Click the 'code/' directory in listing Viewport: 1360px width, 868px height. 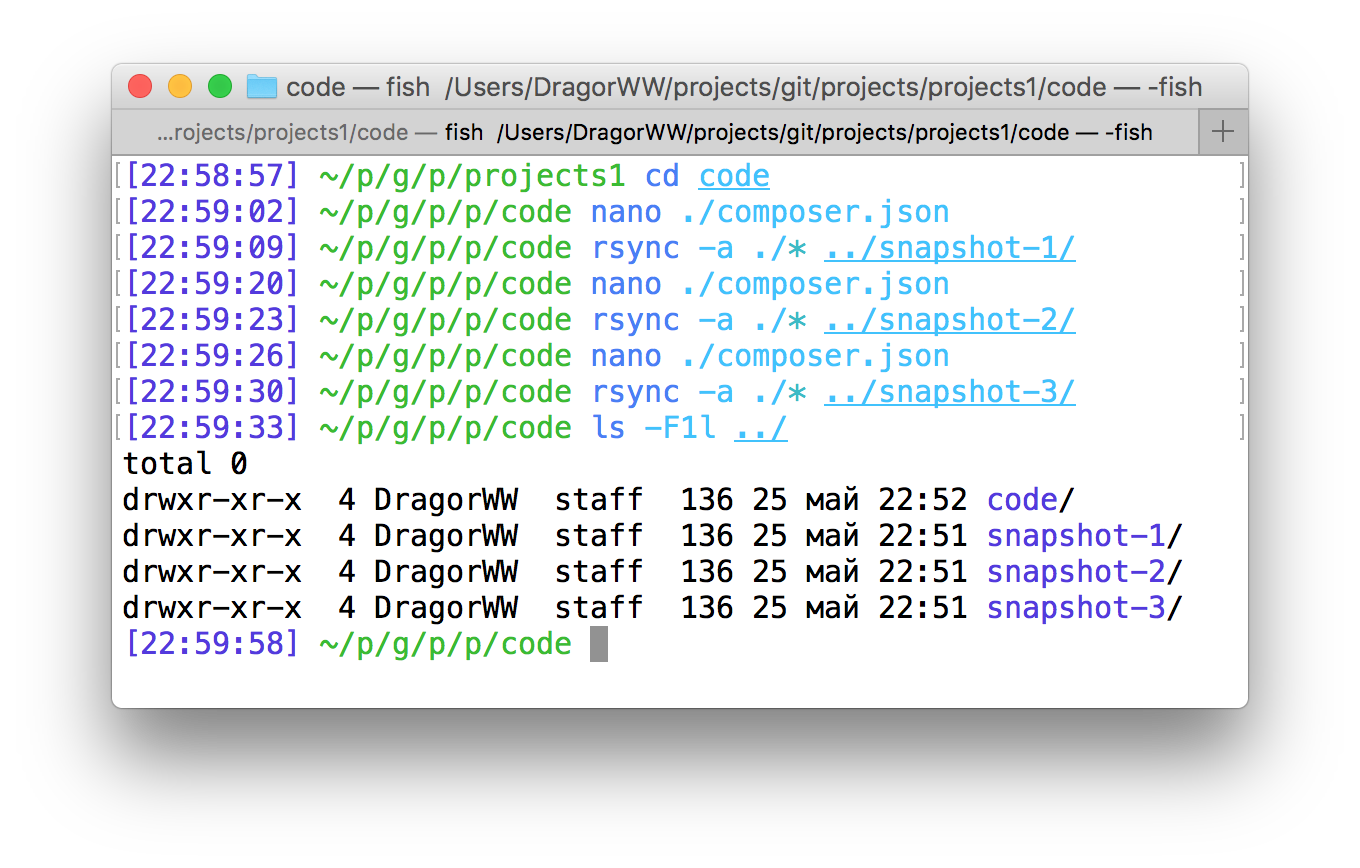point(1031,500)
